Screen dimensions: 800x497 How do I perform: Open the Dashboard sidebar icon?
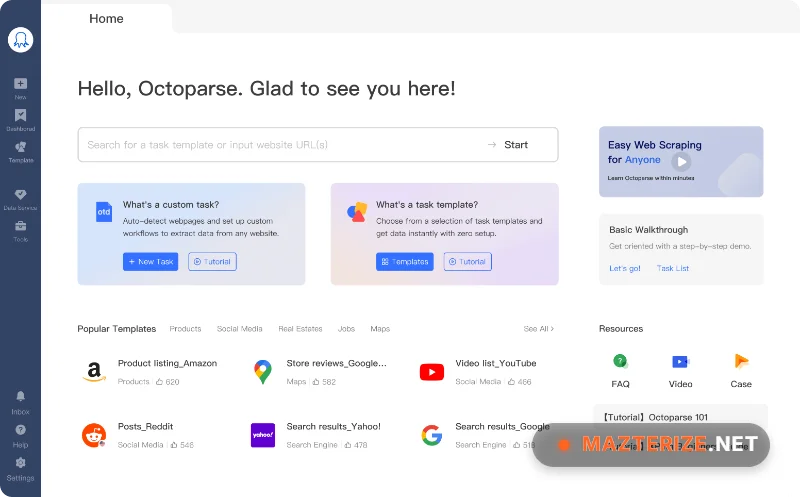point(20,115)
